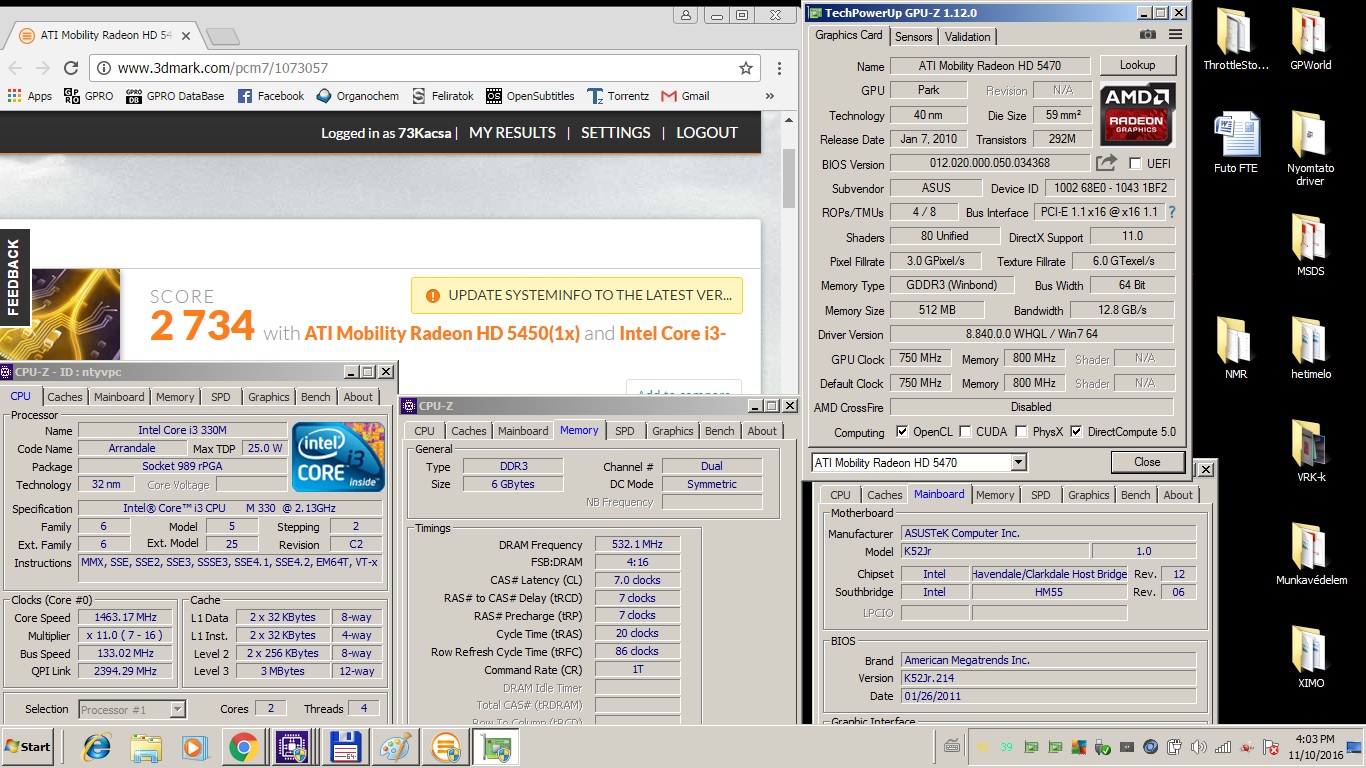The image size is (1366, 768).
Task: Open SETTINGS link on 3DMark
Action: tap(616, 132)
